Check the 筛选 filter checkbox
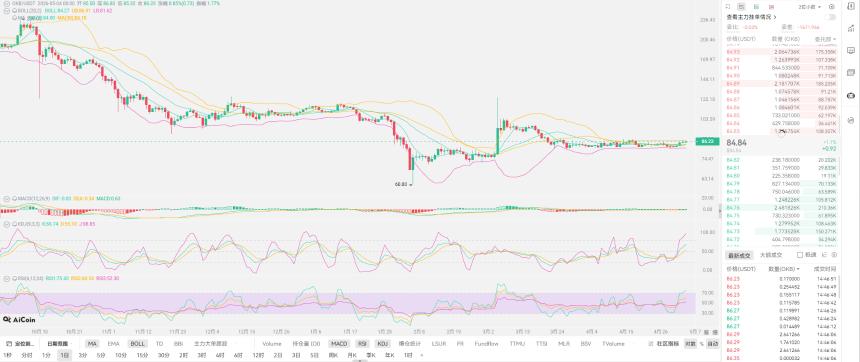 (x=800, y=255)
